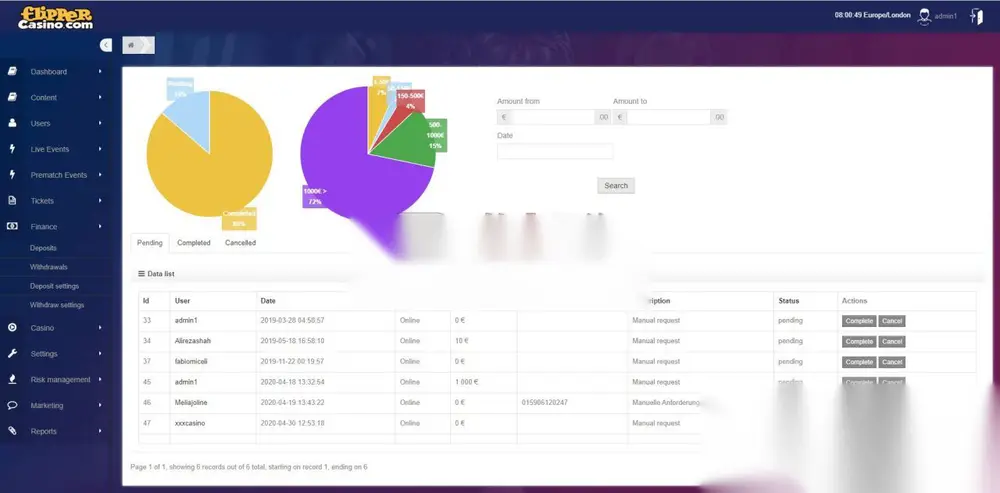Click the Marketing speech bubble icon
Image resolution: width=1000 pixels, height=493 pixels.
(x=12, y=405)
